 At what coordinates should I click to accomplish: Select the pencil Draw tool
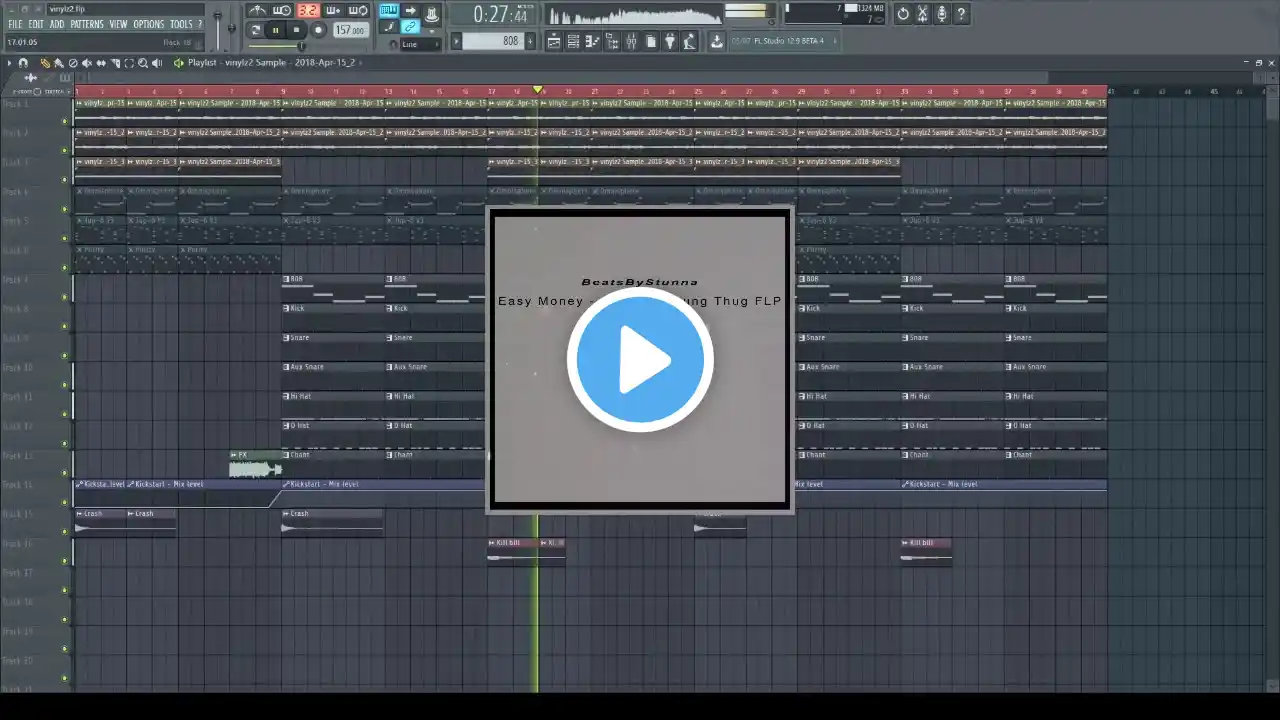[45, 63]
